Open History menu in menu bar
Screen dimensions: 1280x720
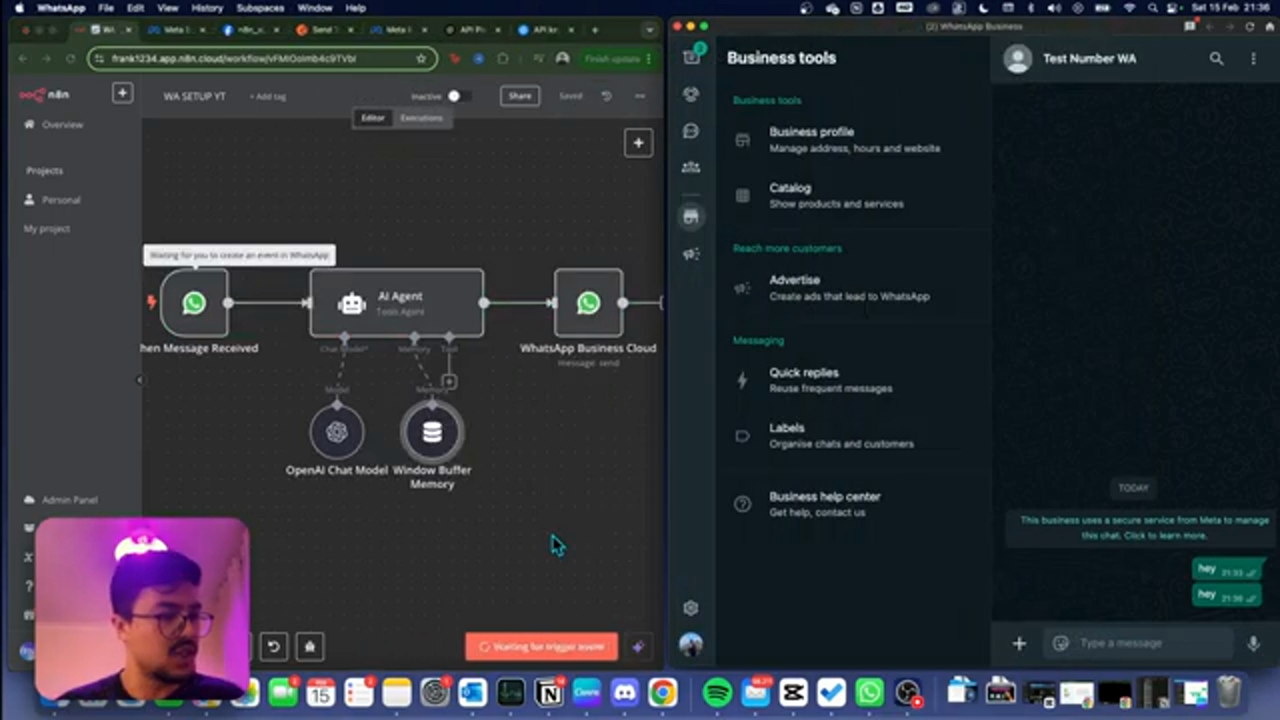[207, 8]
